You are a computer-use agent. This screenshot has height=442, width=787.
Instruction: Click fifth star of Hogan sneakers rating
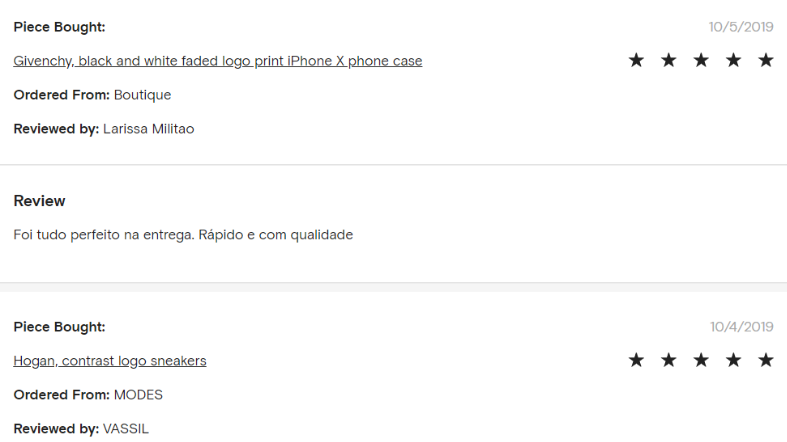click(x=766, y=360)
